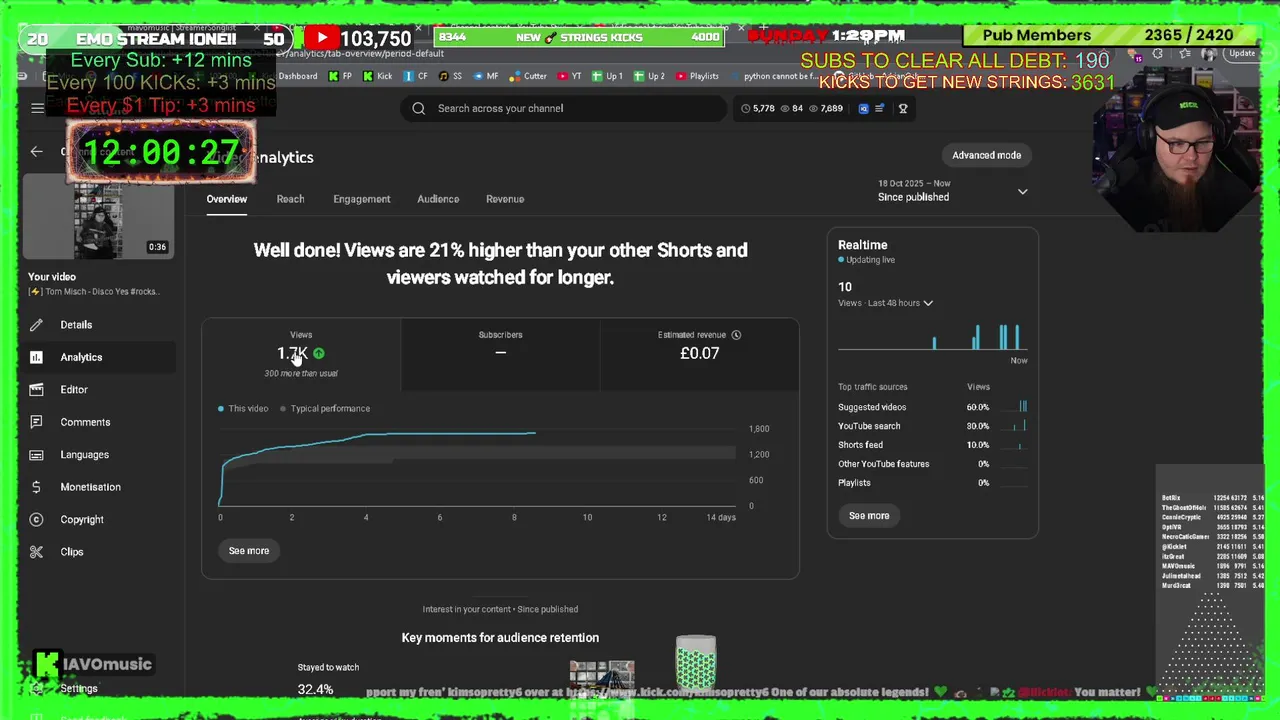Viewport: 1280px width, 720px height.
Task: Open the Analytics section label
Action: (x=81, y=357)
